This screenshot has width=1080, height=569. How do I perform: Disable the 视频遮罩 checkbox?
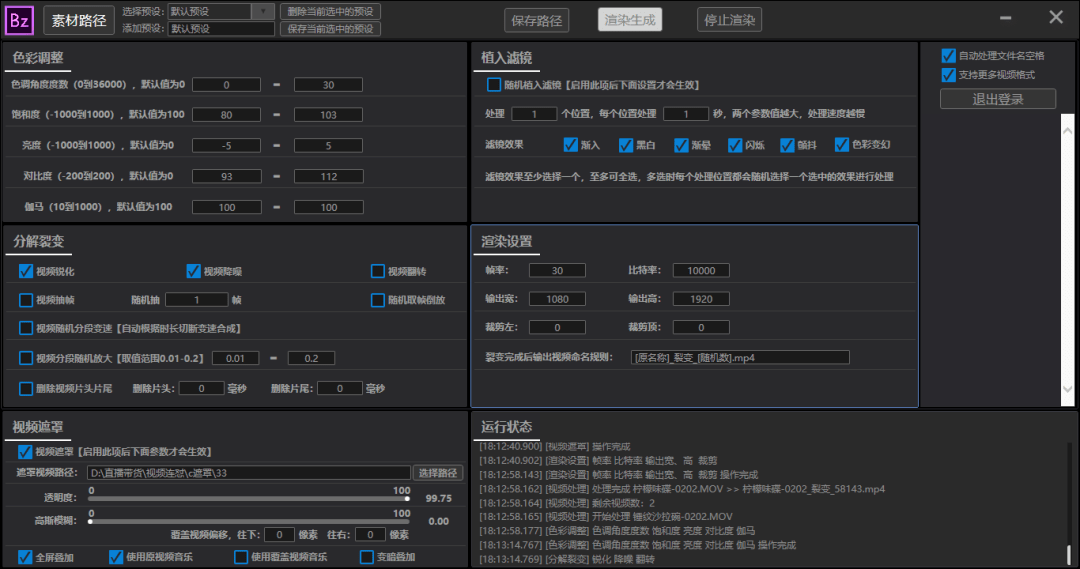[x=25, y=452]
